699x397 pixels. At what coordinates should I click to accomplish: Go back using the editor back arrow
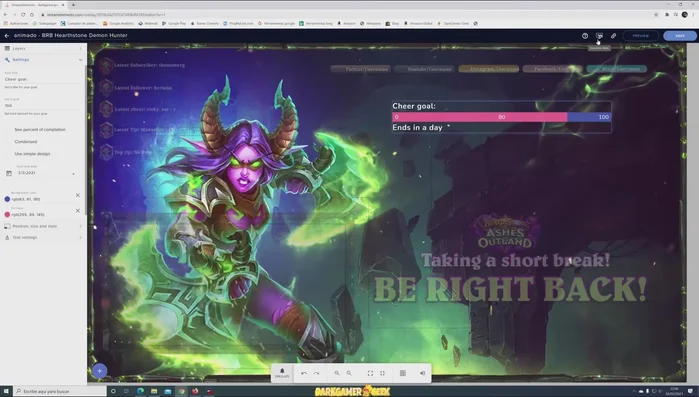(x=7, y=36)
